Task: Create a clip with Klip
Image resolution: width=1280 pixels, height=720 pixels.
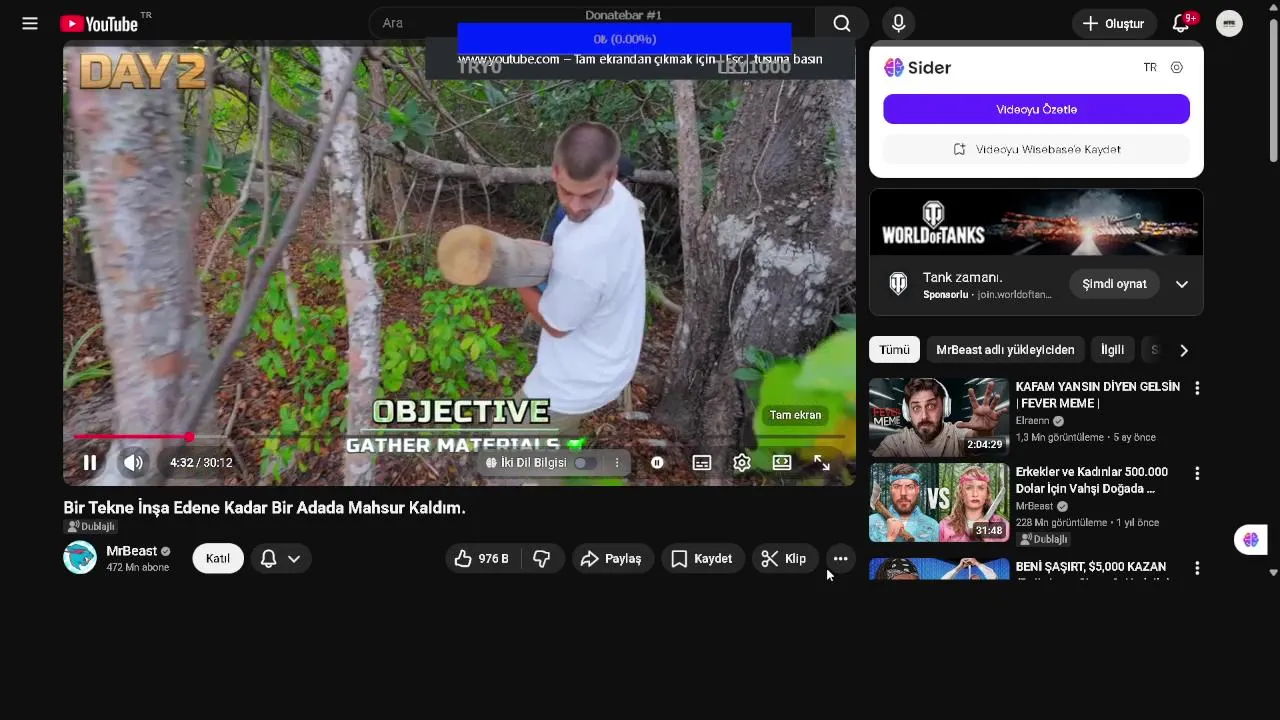Action: pos(785,559)
